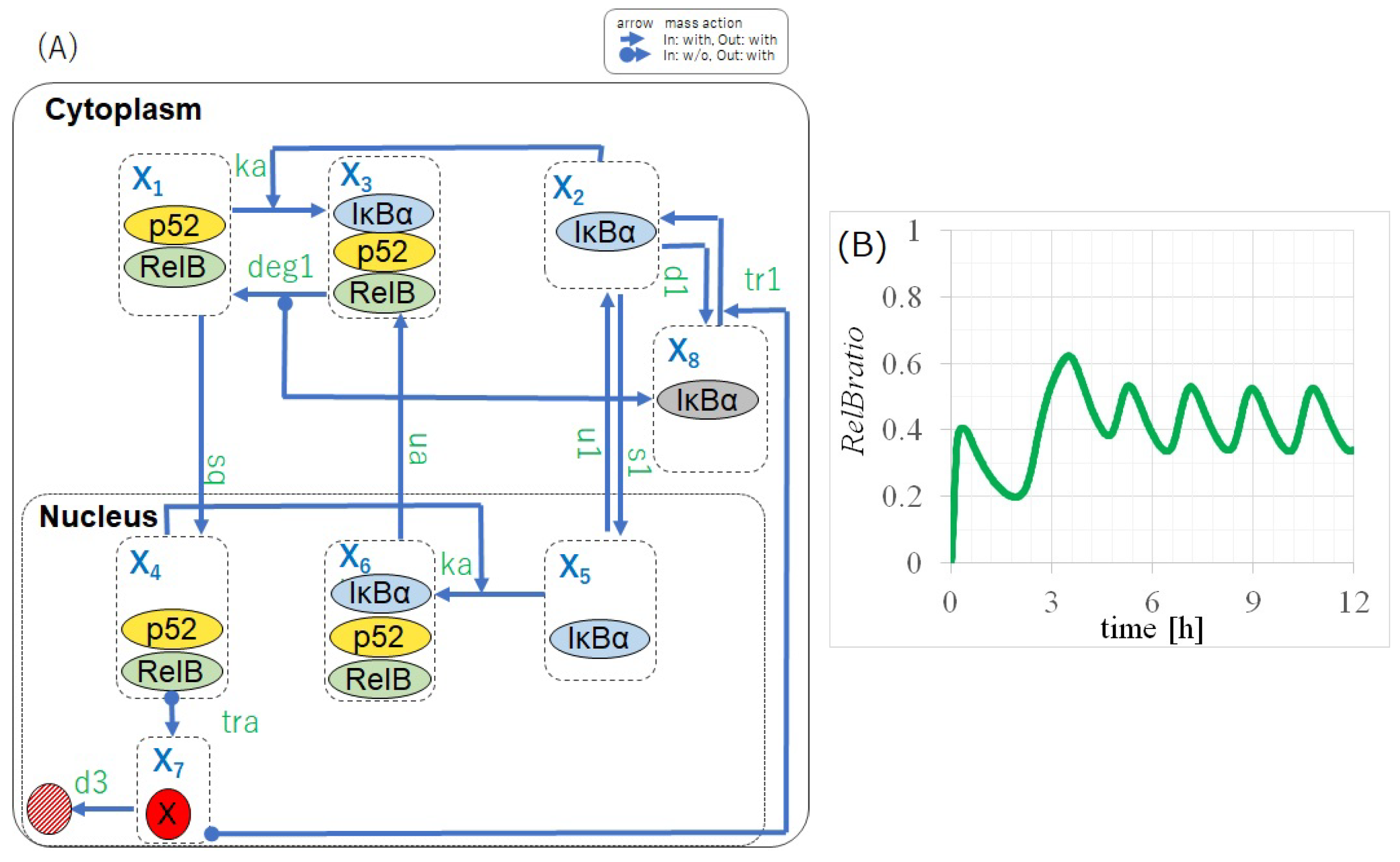1400x862 pixels.
Task: Click the tr1 rate label
Action: pos(762,280)
